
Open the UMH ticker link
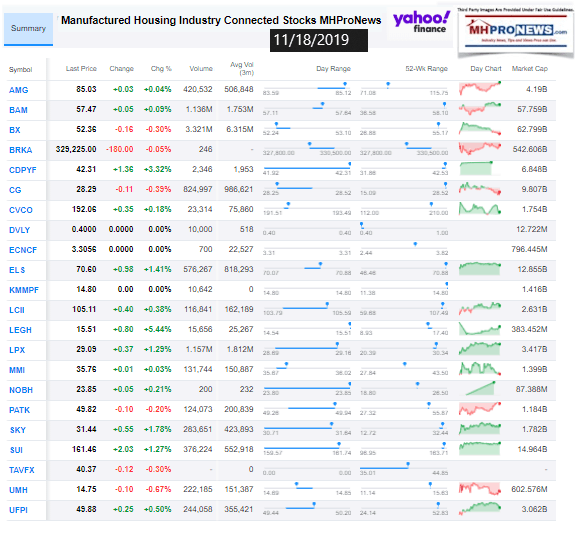point(18,490)
